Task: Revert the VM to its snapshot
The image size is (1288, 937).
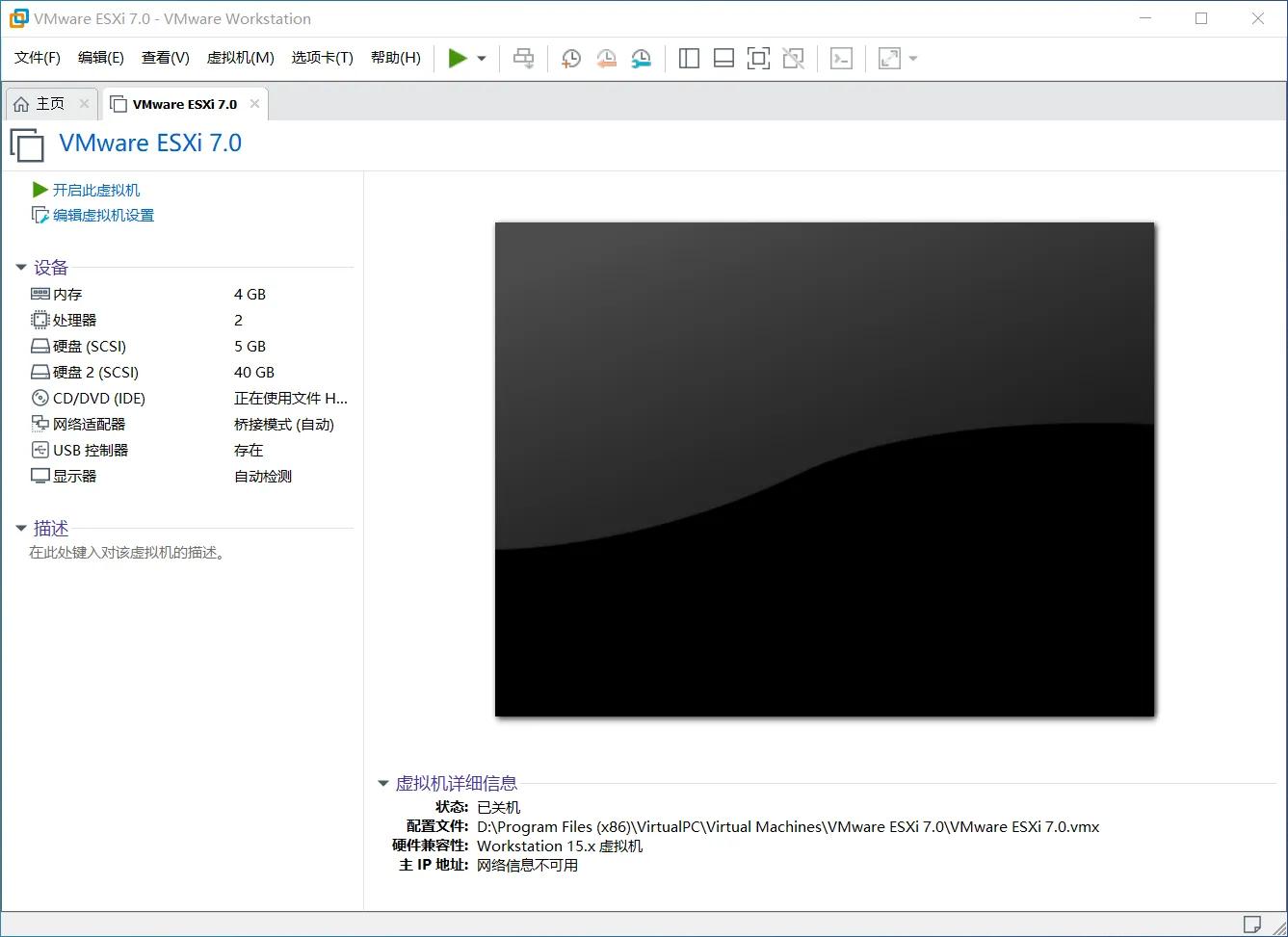Action: click(x=606, y=58)
